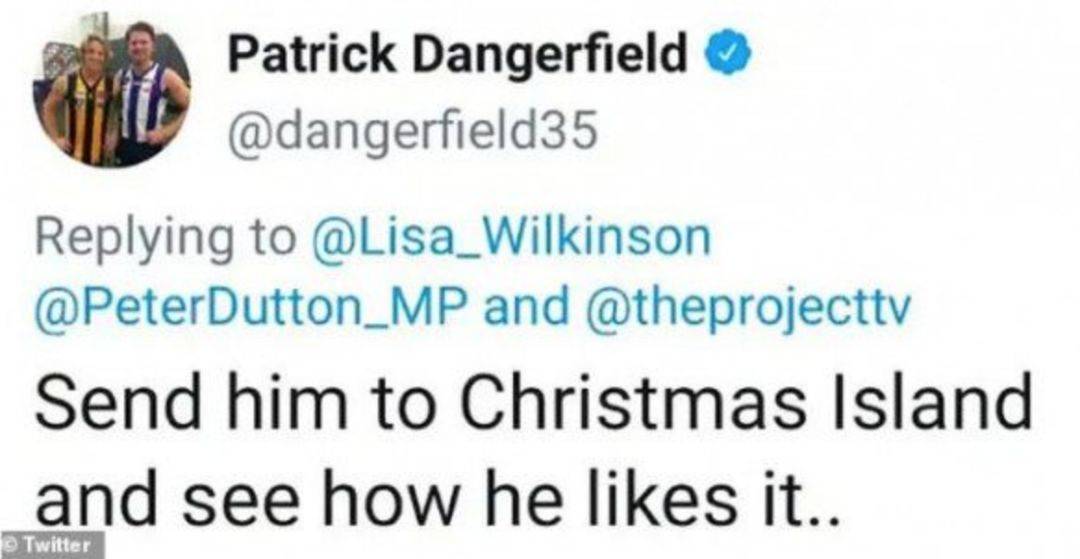Follow the @theprojecttv mention link

[x=746, y=310]
